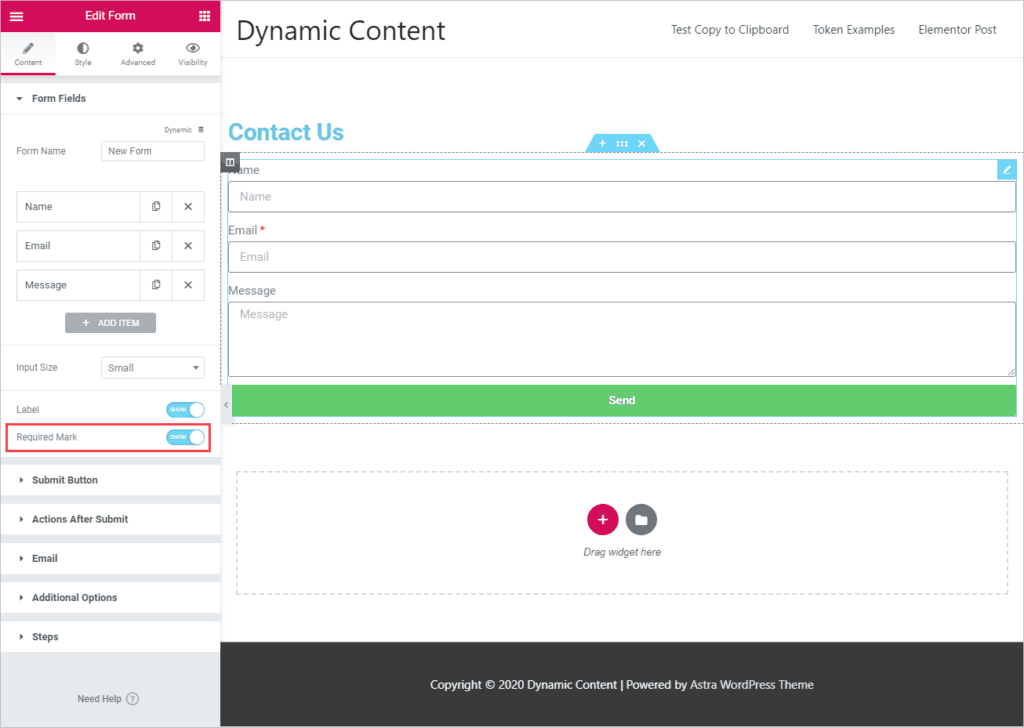Switch to the Advanced tab
Screen dimensions: 1024x728
tap(138, 53)
